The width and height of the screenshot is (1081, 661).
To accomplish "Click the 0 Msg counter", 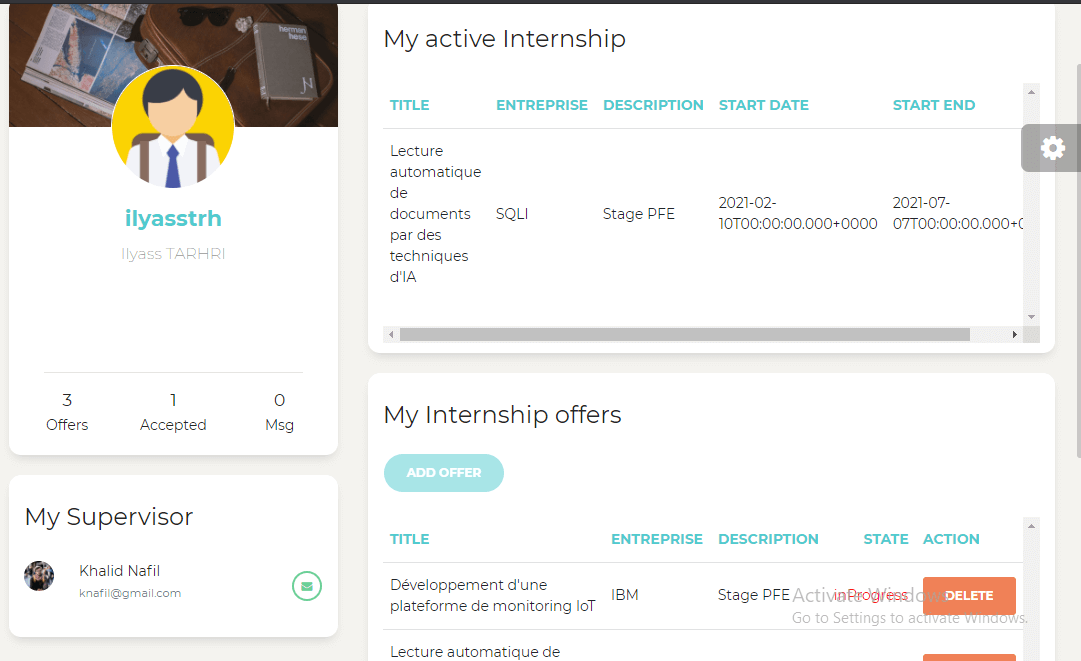I will [x=279, y=412].
